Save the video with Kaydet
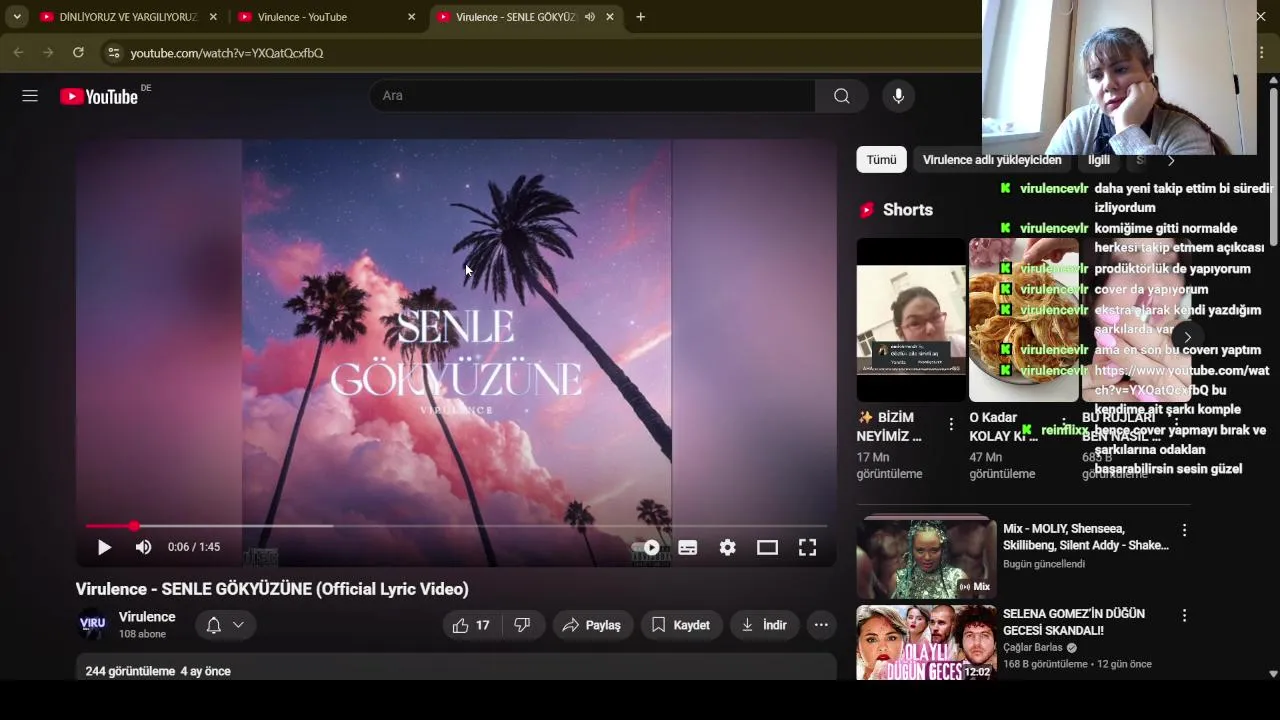This screenshot has height=720, width=1280. tap(681, 625)
